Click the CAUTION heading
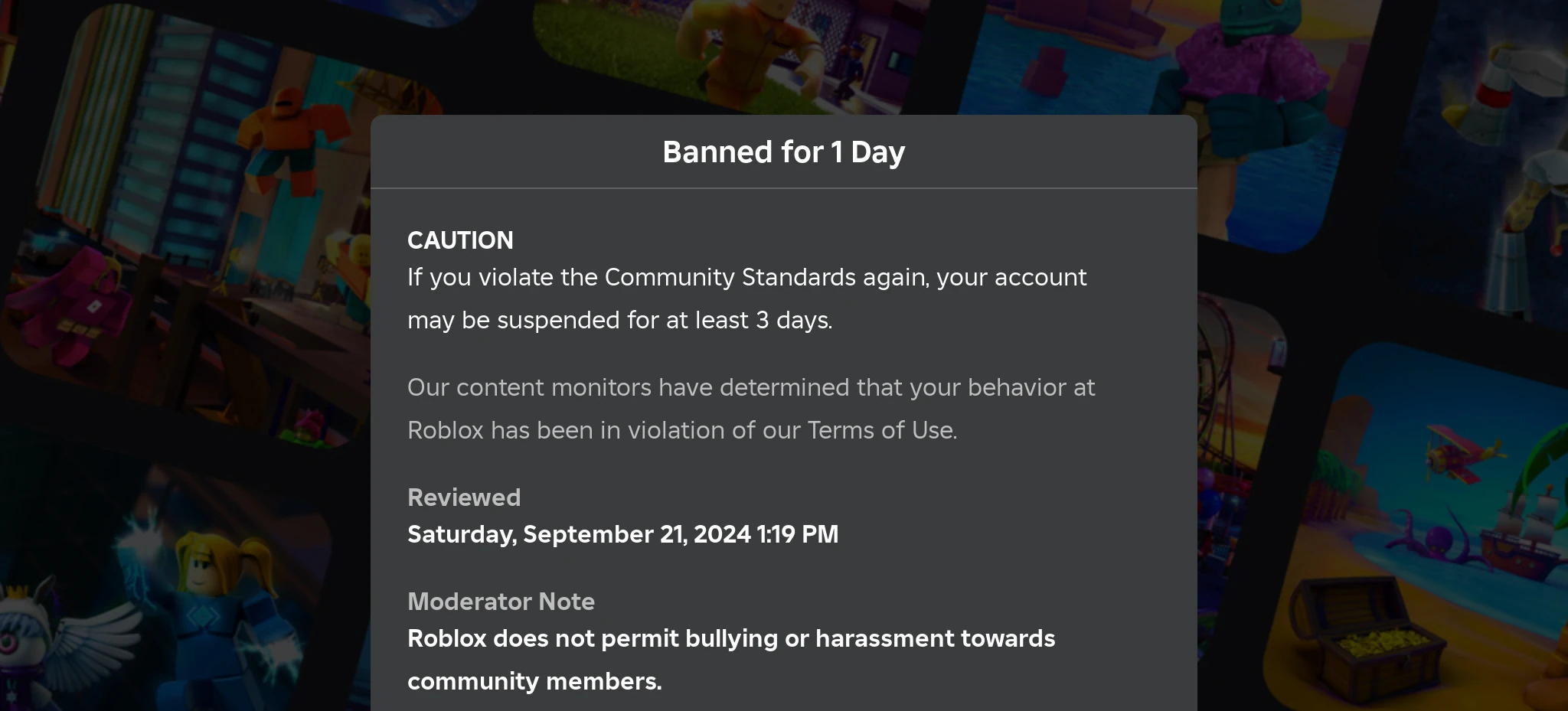1568x711 pixels. pyautogui.click(x=460, y=240)
